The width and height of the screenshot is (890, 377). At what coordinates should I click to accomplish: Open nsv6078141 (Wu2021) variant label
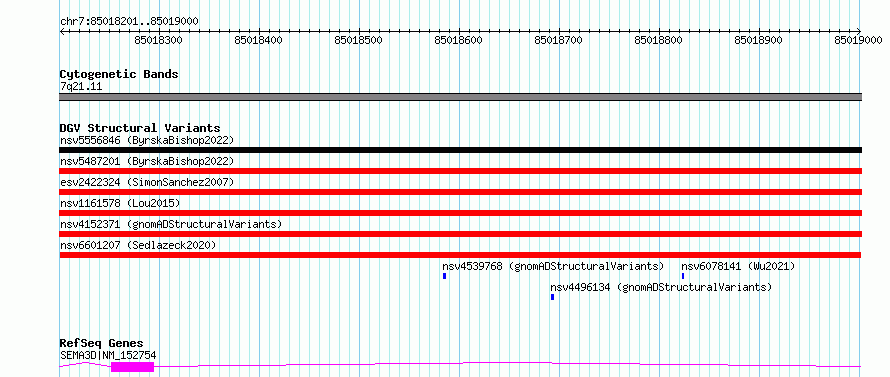738,266
